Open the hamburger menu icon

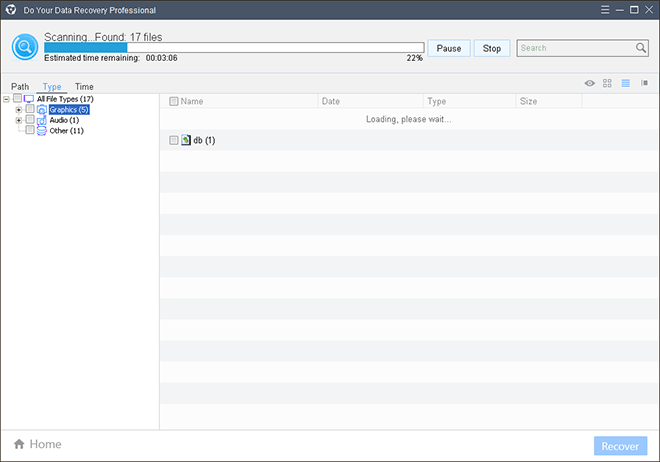pos(605,10)
